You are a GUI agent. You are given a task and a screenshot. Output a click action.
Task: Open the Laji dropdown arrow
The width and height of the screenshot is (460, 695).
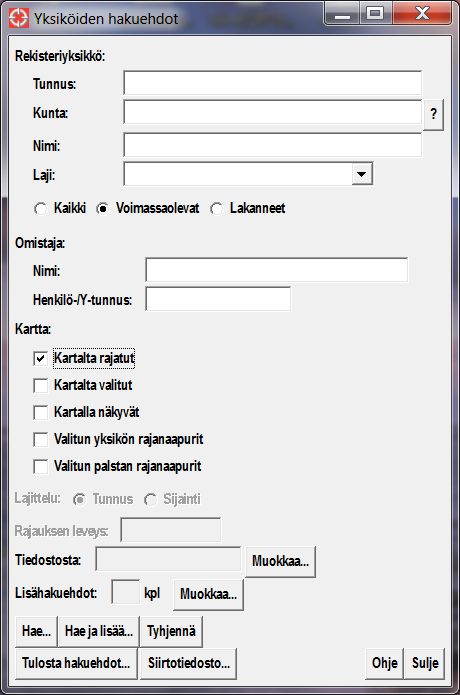click(x=362, y=174)
